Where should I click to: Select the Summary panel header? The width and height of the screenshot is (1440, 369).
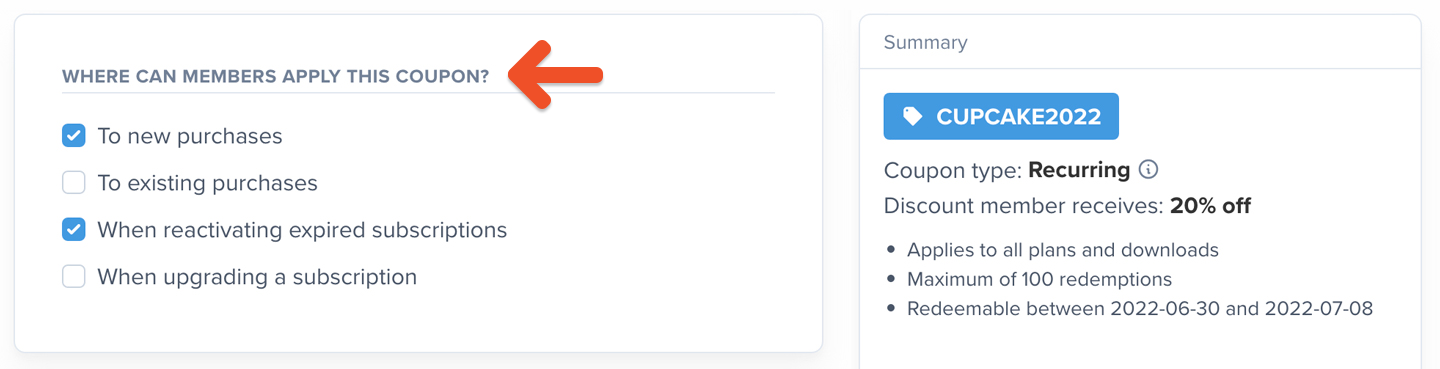[1140, 42]
